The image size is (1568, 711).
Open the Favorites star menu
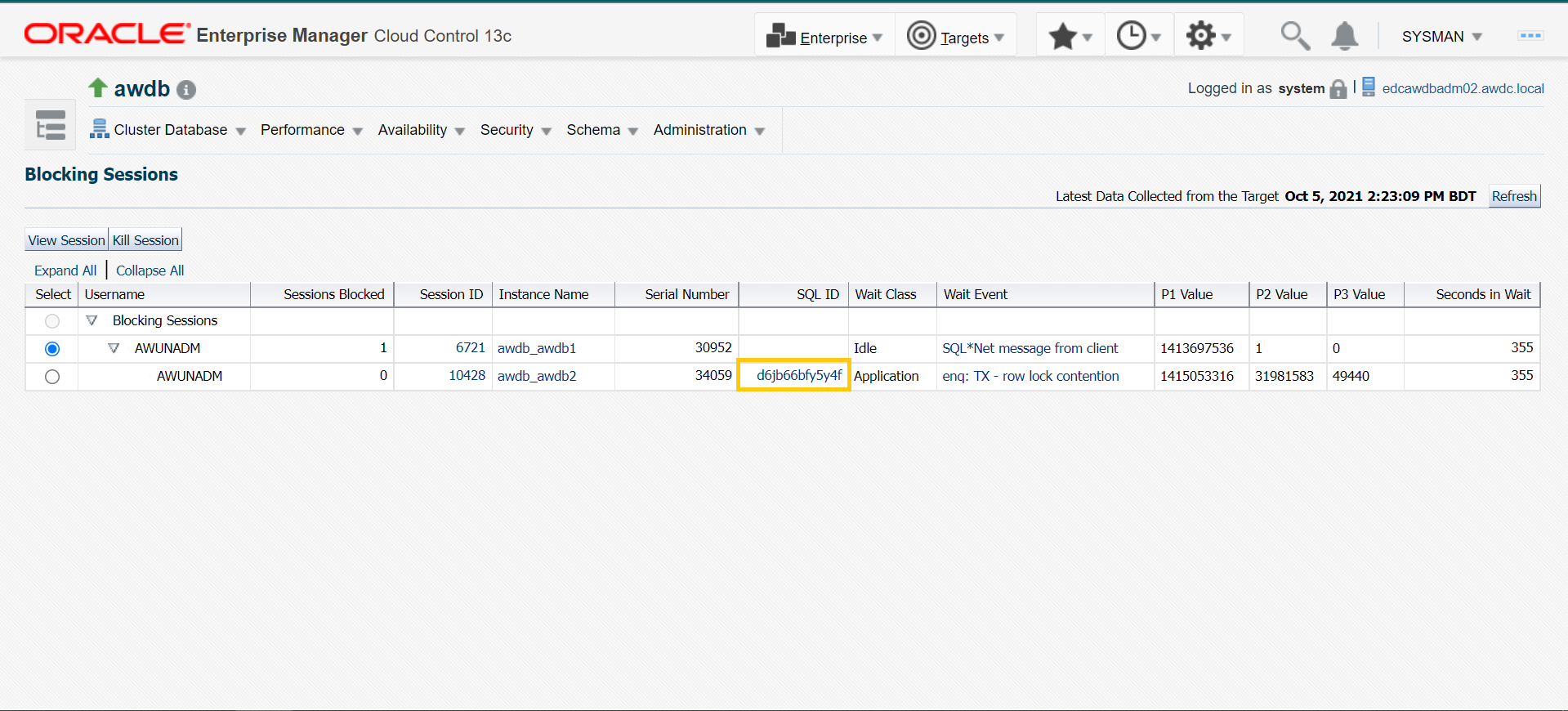click(x=1070, y=36)
